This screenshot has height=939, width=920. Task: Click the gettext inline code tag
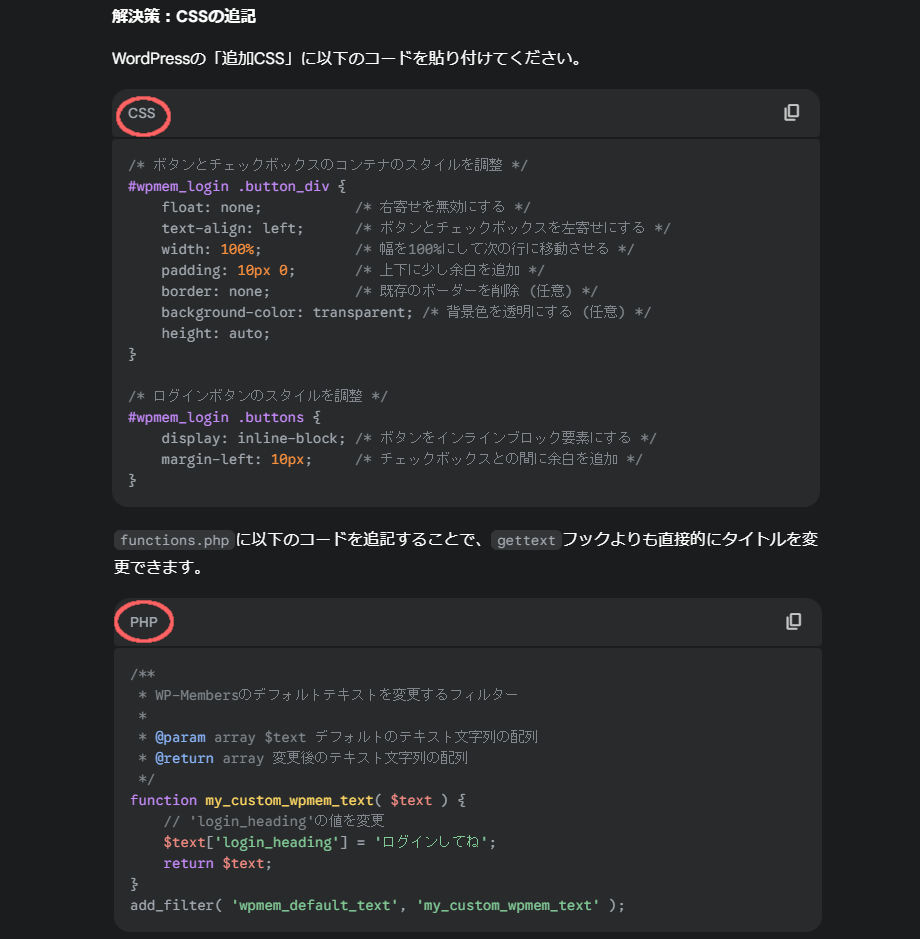[526, 541]
